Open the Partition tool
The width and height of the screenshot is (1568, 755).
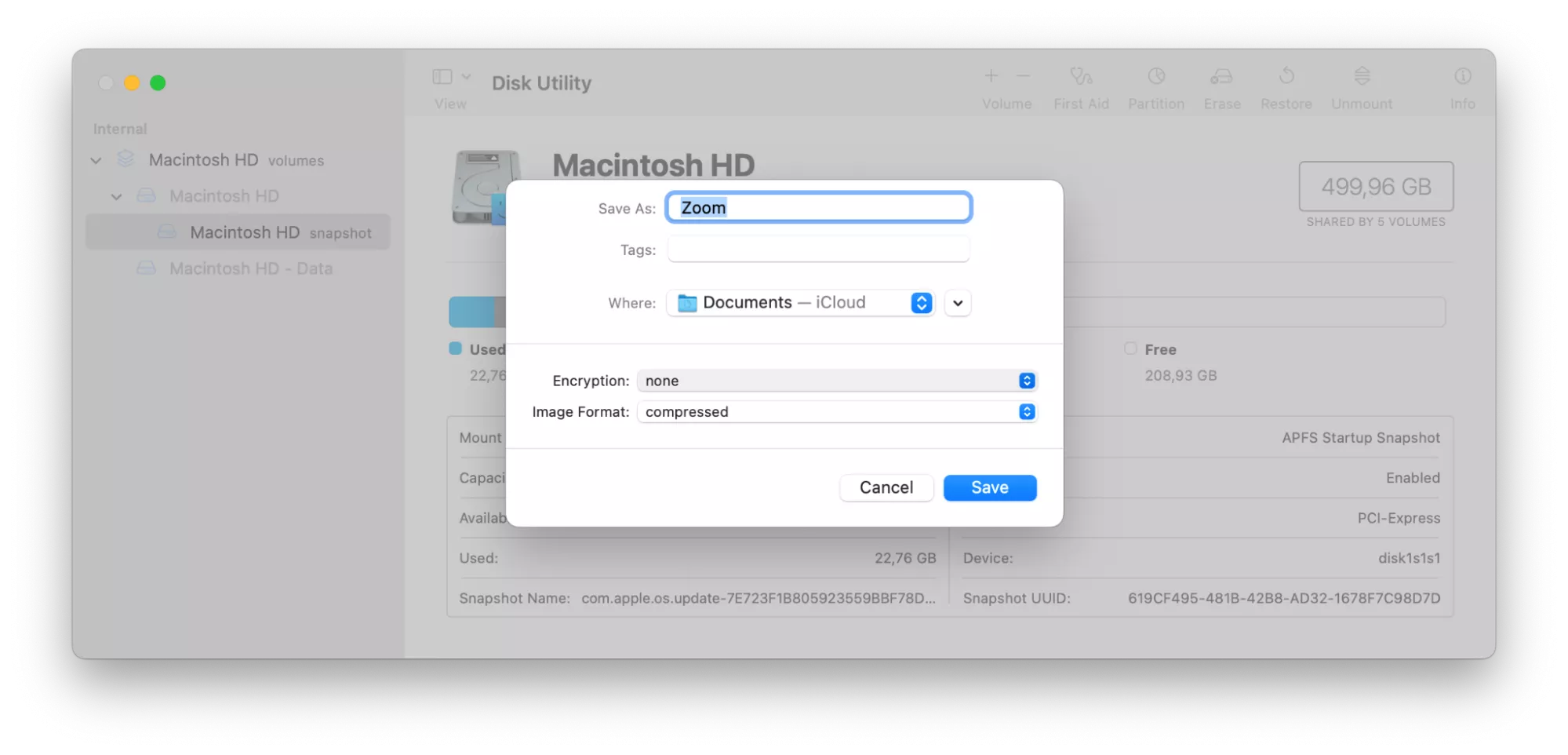point(1155,86)
